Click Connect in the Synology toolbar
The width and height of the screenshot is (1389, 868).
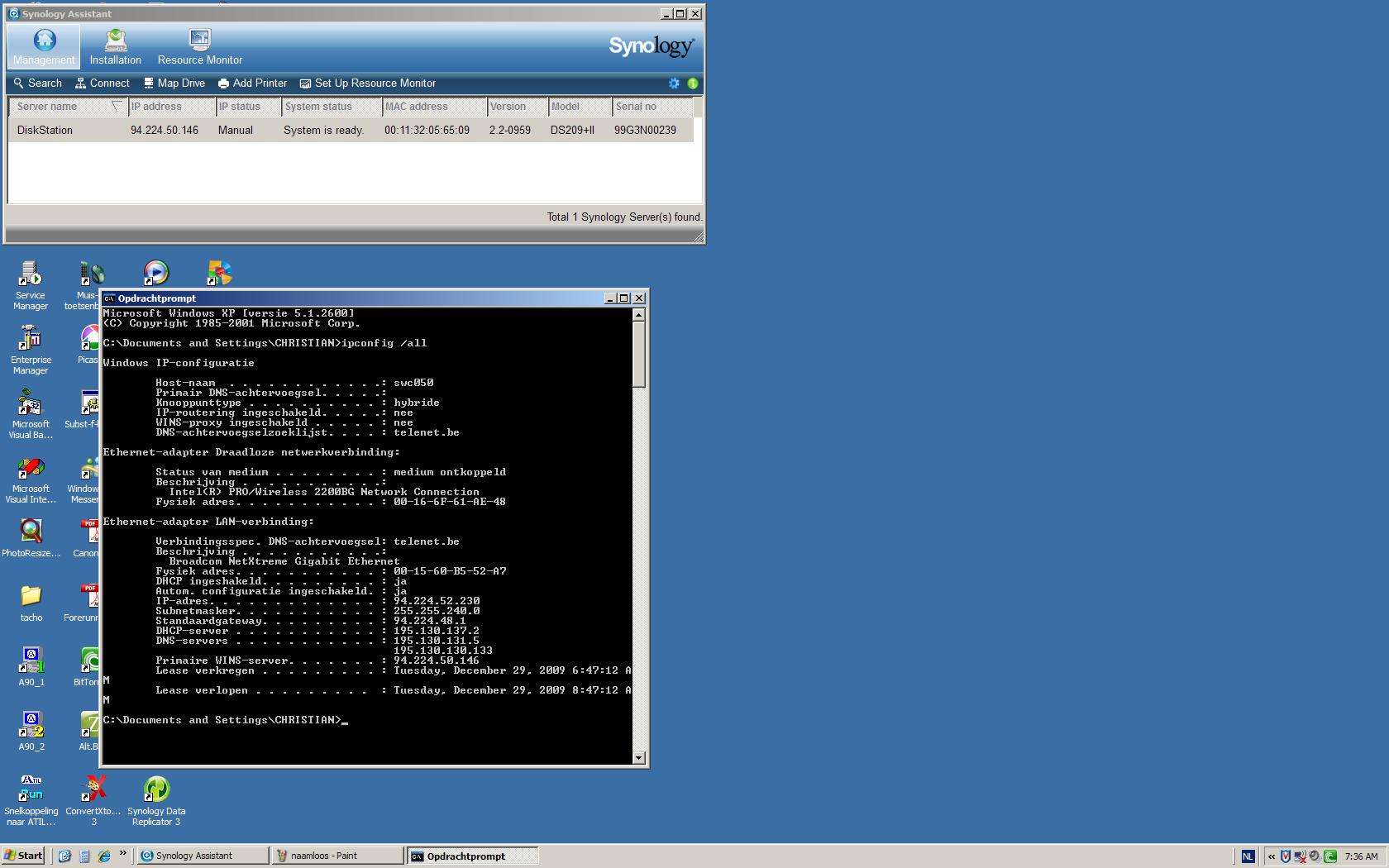103,83
